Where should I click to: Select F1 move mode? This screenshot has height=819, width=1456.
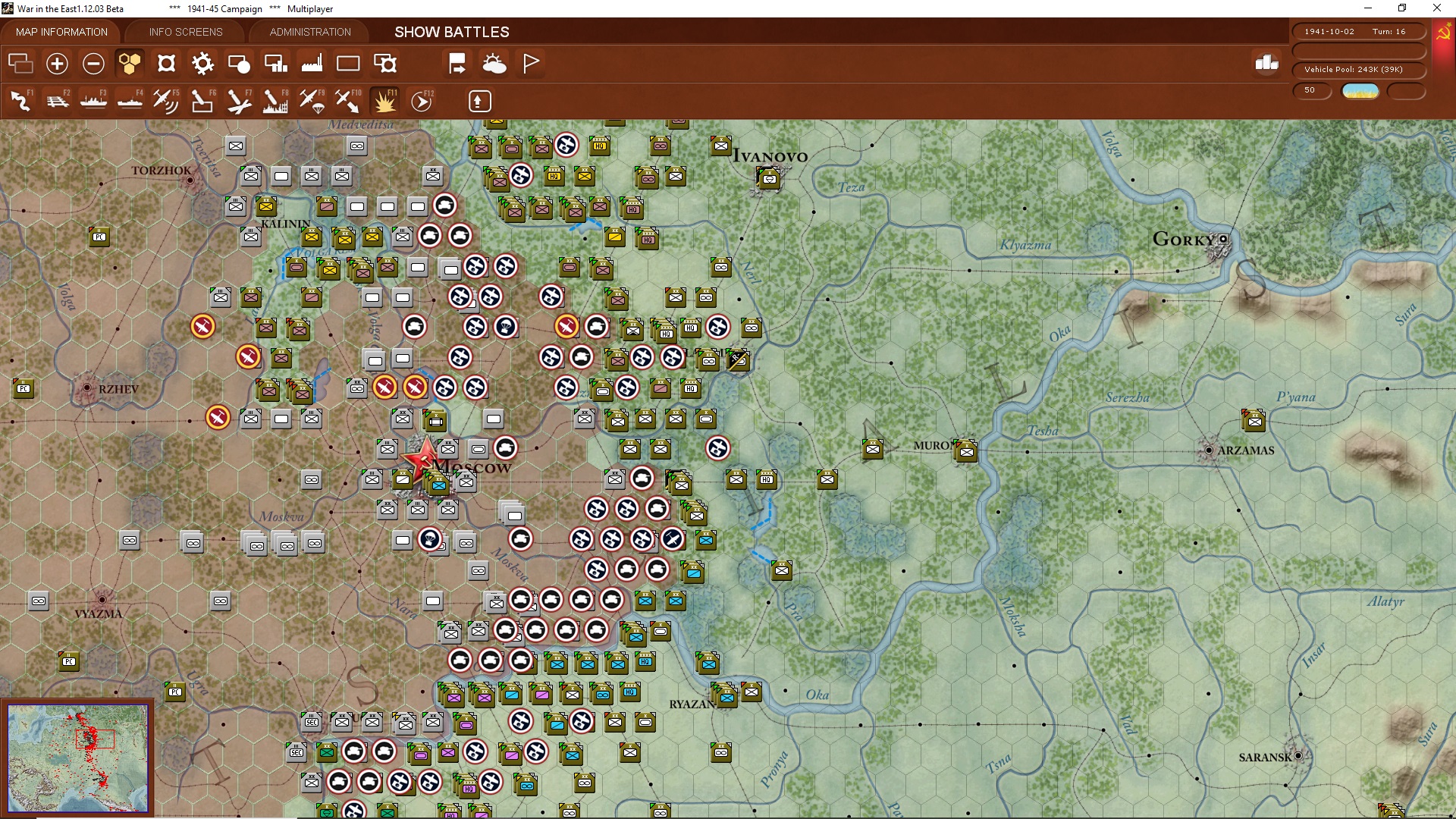click(x=21, y=101)
